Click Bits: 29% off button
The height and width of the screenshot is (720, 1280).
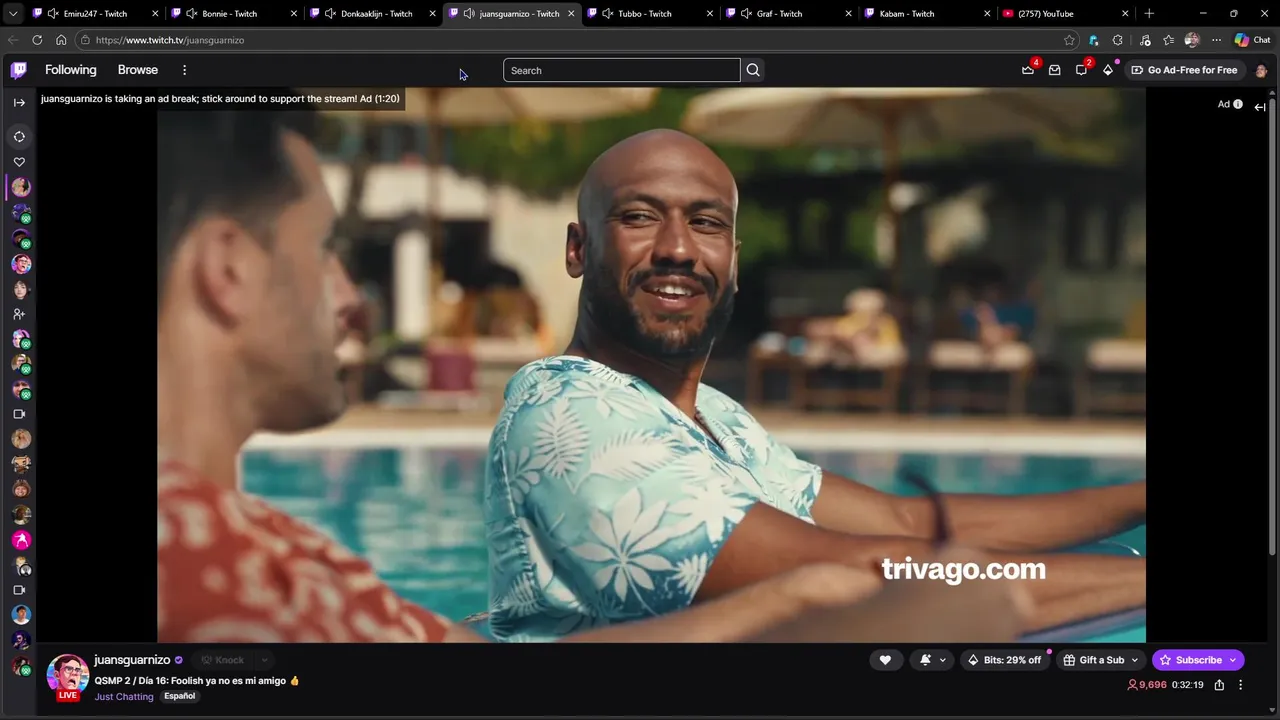[x=1004, y=660]
